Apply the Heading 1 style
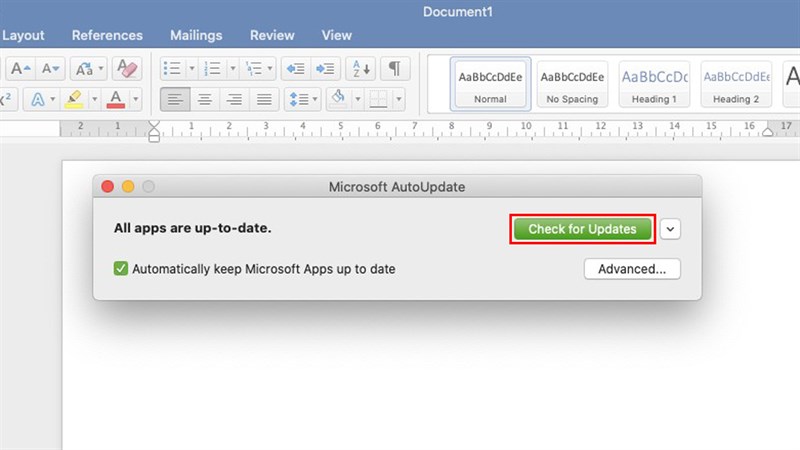 (x=654, y=84)
